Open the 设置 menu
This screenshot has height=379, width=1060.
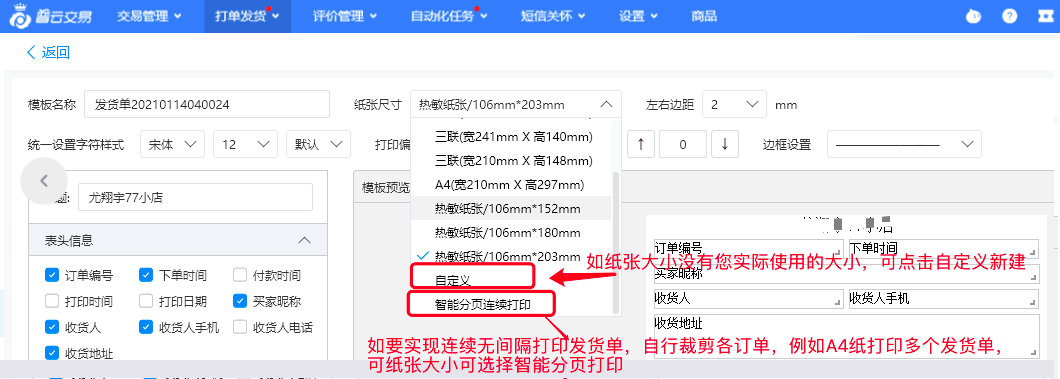(x=637, y=17)
